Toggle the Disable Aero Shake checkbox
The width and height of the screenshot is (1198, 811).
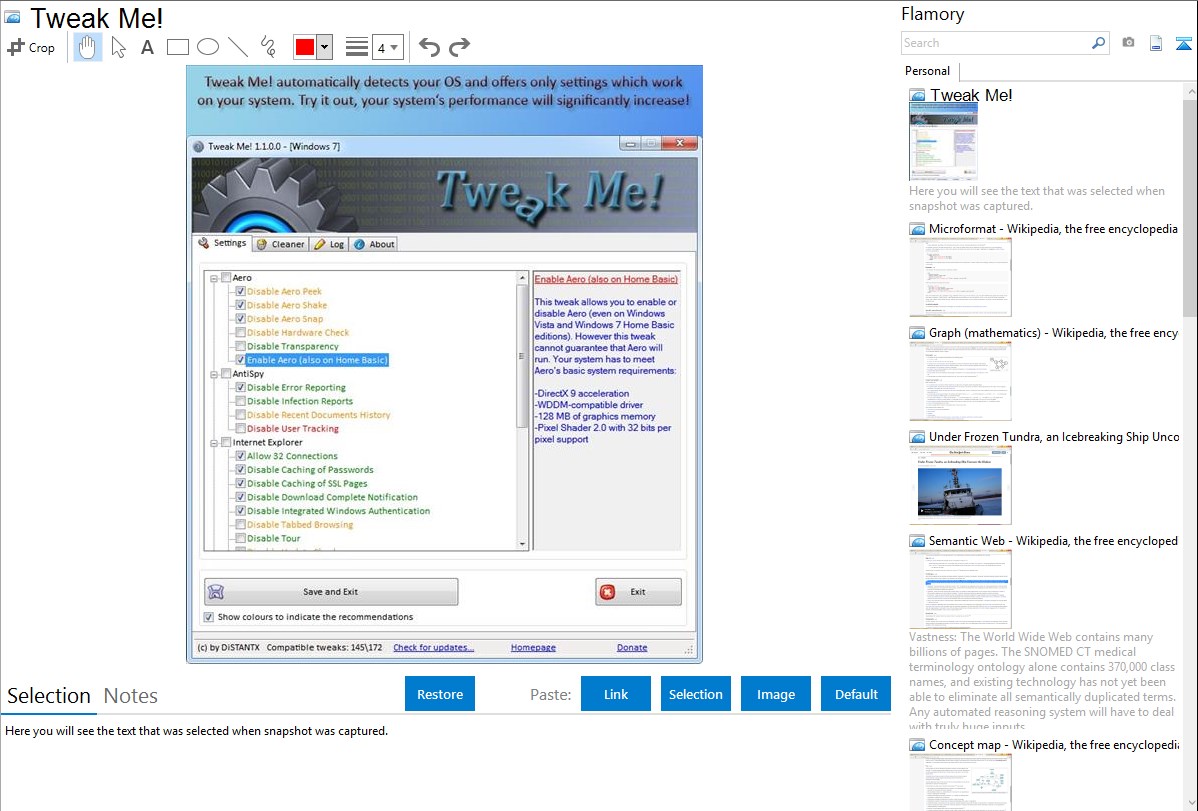[241, 305]
